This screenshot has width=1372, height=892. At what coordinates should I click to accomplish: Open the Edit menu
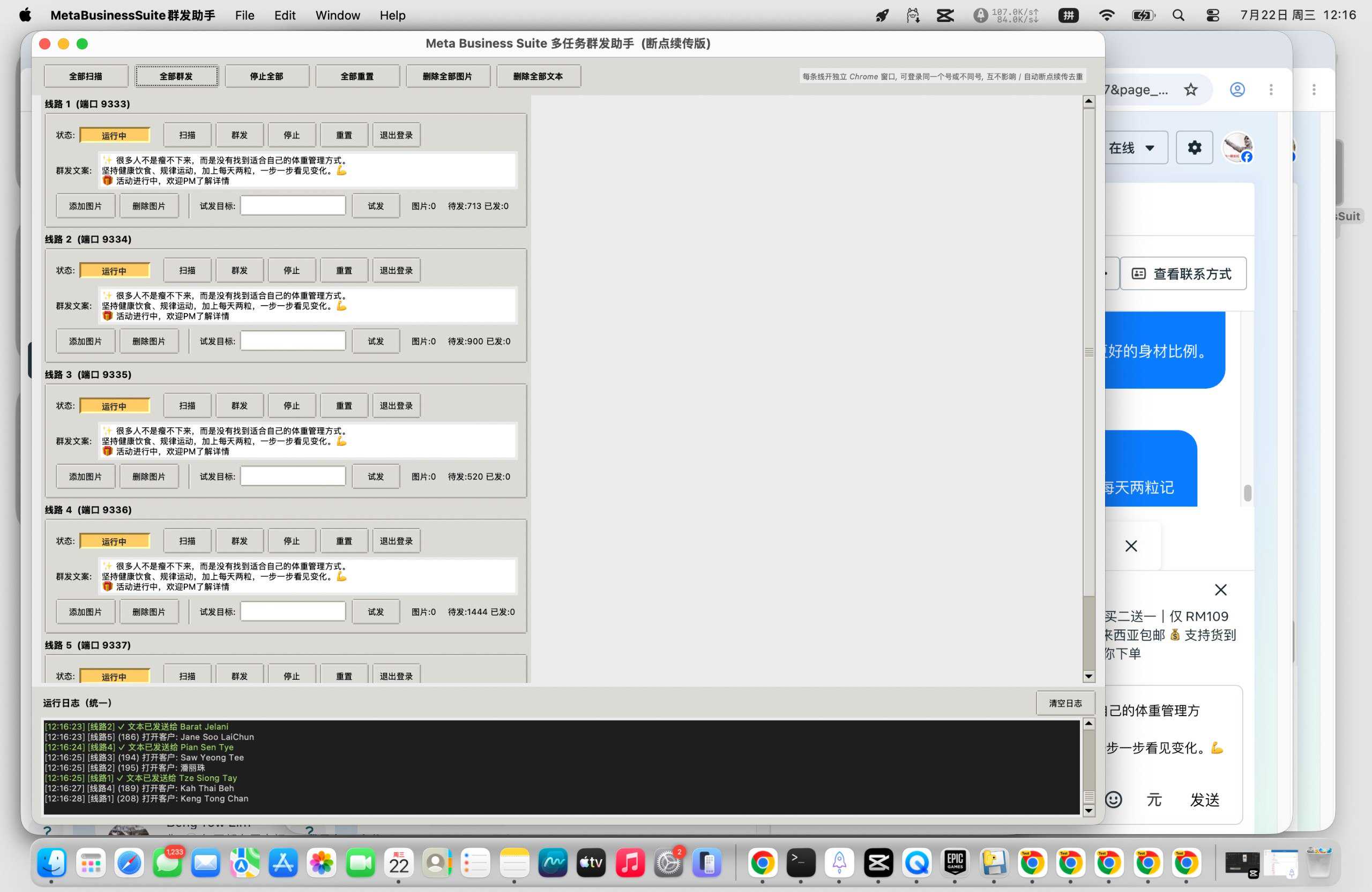285,15
